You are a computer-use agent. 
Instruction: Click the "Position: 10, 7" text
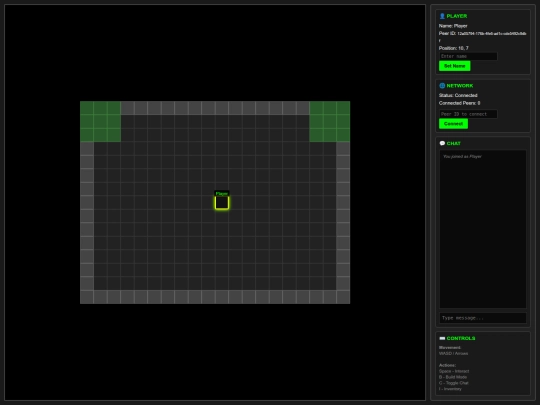pos(454,48)
